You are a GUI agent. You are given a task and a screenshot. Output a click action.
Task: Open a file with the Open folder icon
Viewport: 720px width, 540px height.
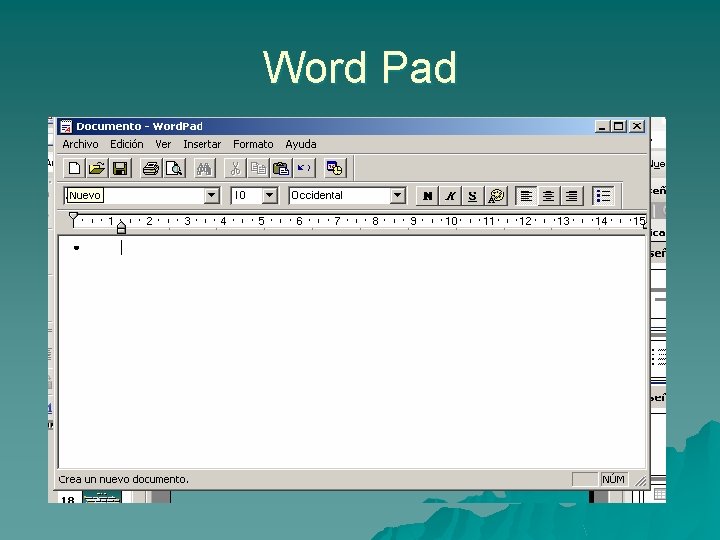[x=97, y=168]
